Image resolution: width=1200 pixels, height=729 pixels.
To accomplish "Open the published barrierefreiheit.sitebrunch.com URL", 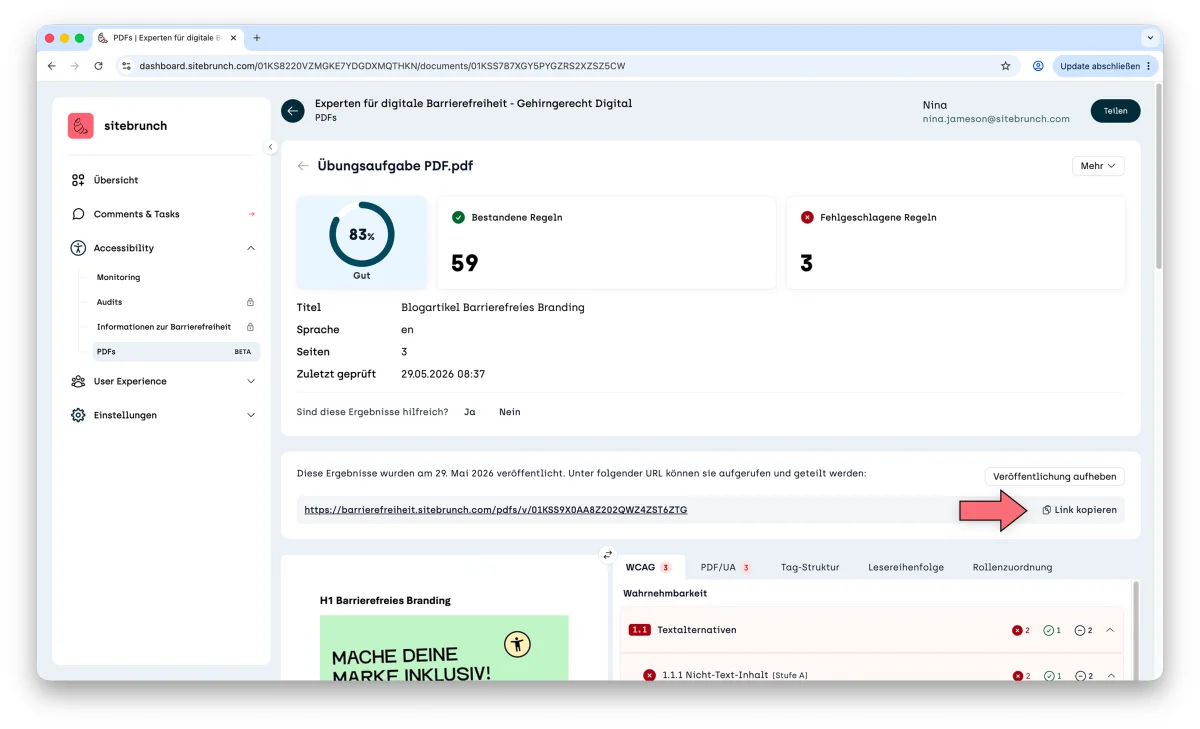I will [x=496, y=510].
